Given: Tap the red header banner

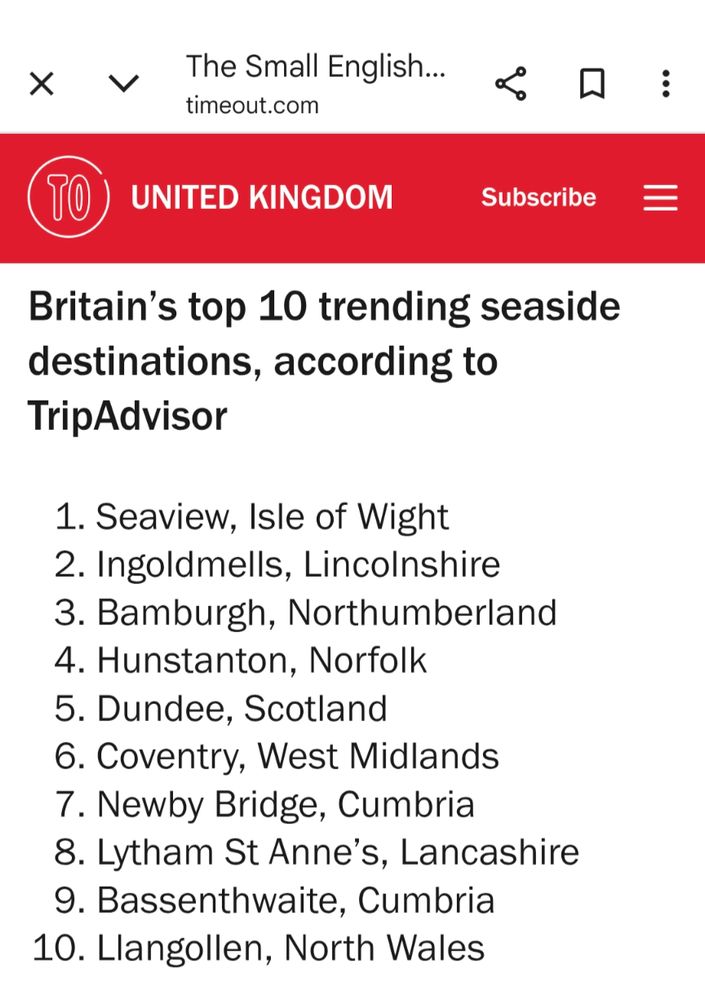Looking at the screenshot, I should coord(352,197).
